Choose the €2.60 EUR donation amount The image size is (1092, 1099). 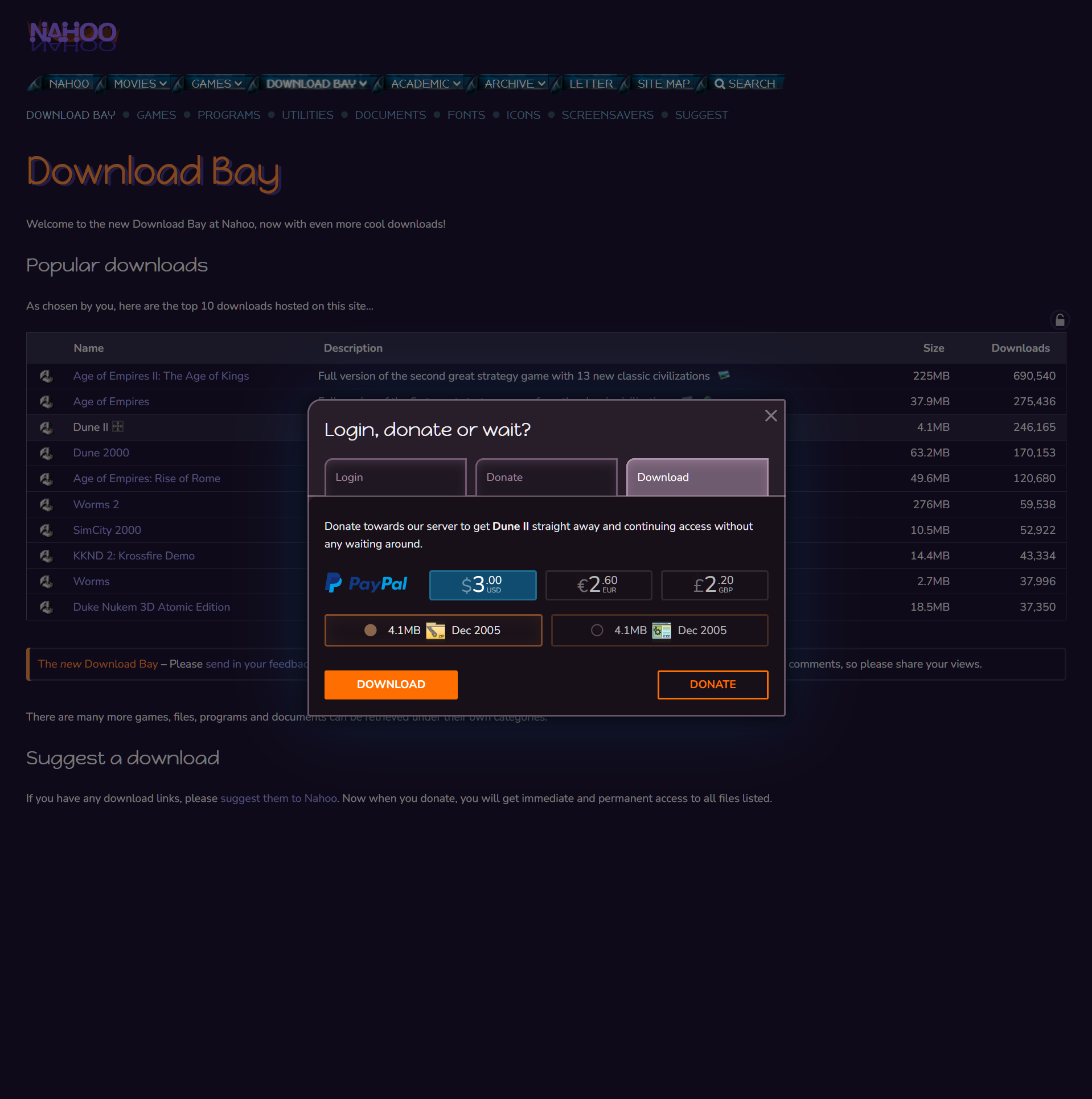click(x=598, y=585)
